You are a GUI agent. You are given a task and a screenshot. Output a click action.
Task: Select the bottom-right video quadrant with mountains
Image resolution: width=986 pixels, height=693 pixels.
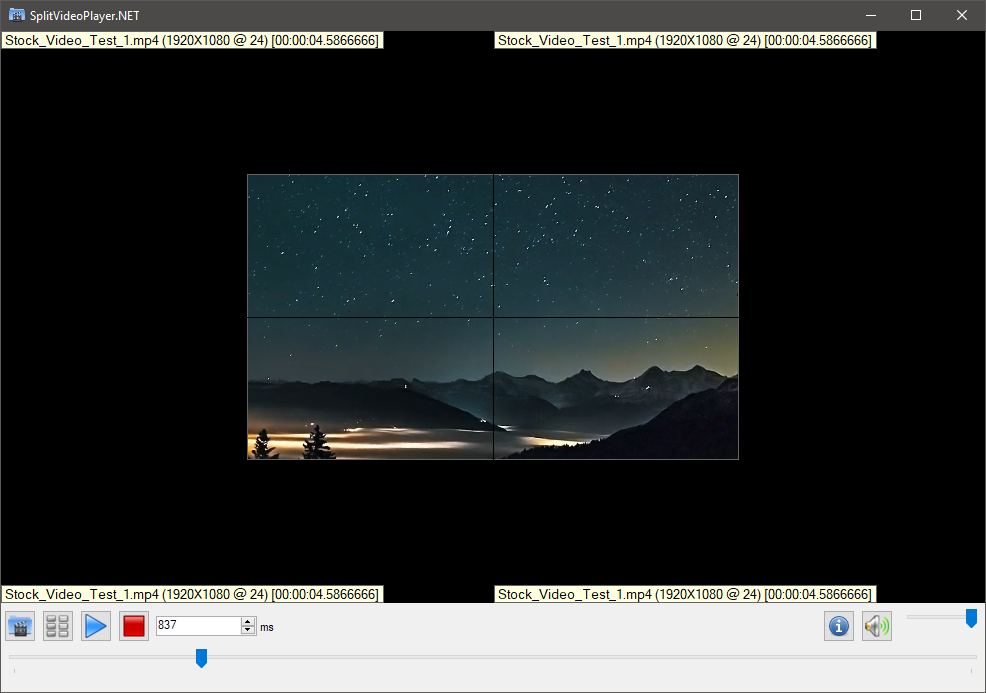[616, 389]
